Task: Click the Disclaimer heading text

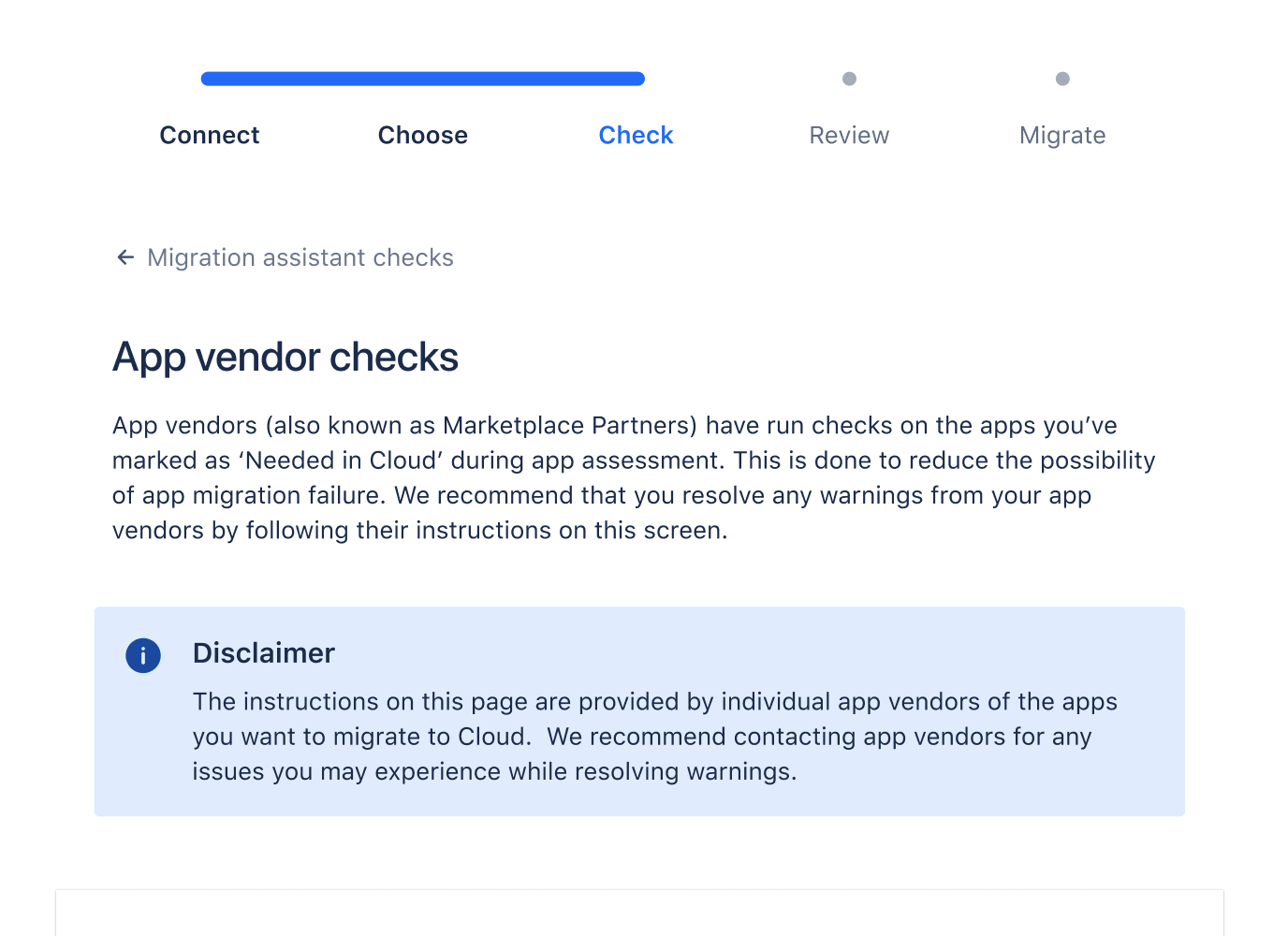Action: pos(263,652)
